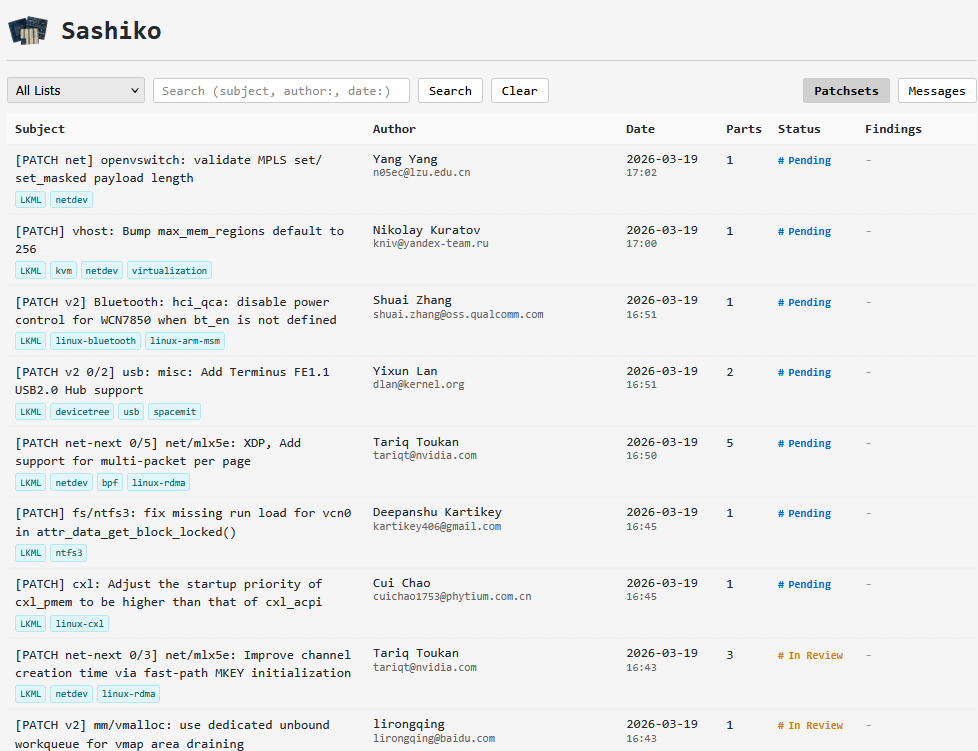Open the openvswitch MPLS validate patch
This screenshot has width=978, height=751.
pos(168,169)
